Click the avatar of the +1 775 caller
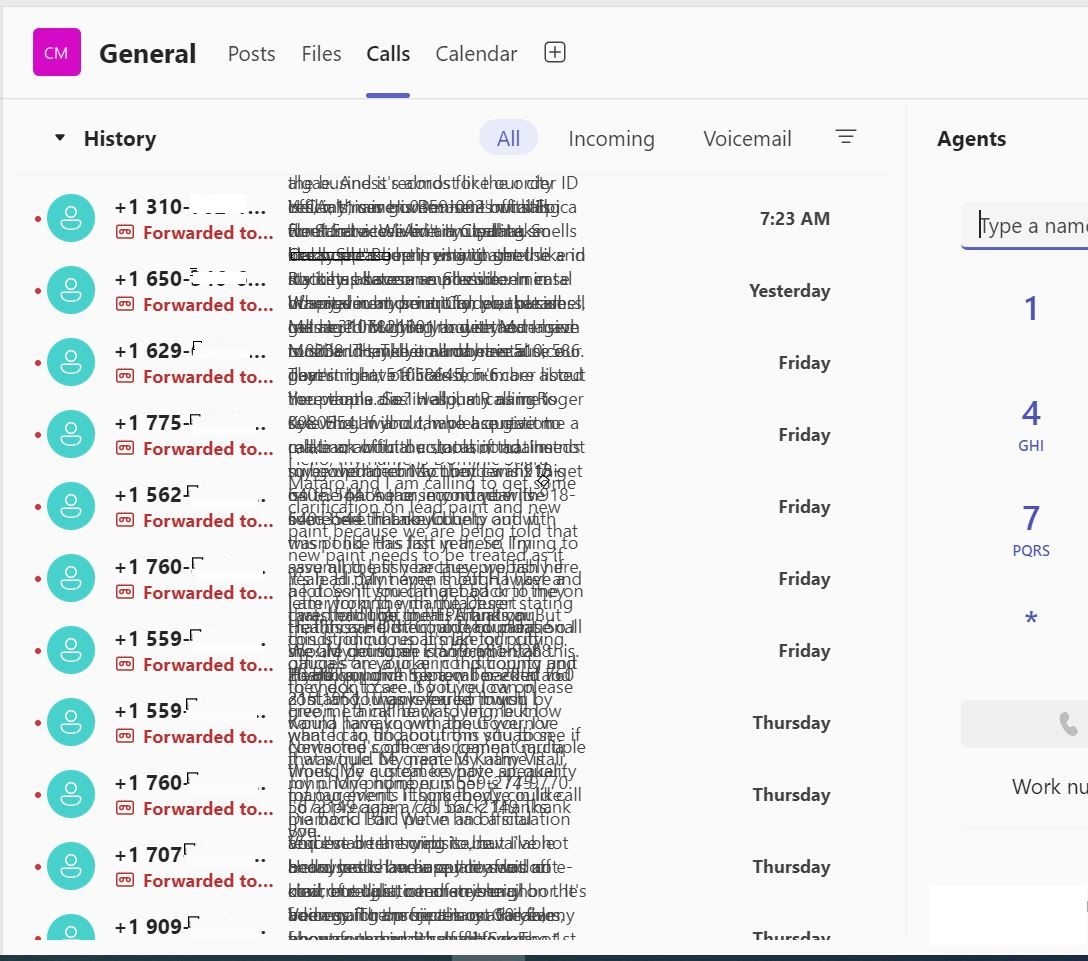 71,434
